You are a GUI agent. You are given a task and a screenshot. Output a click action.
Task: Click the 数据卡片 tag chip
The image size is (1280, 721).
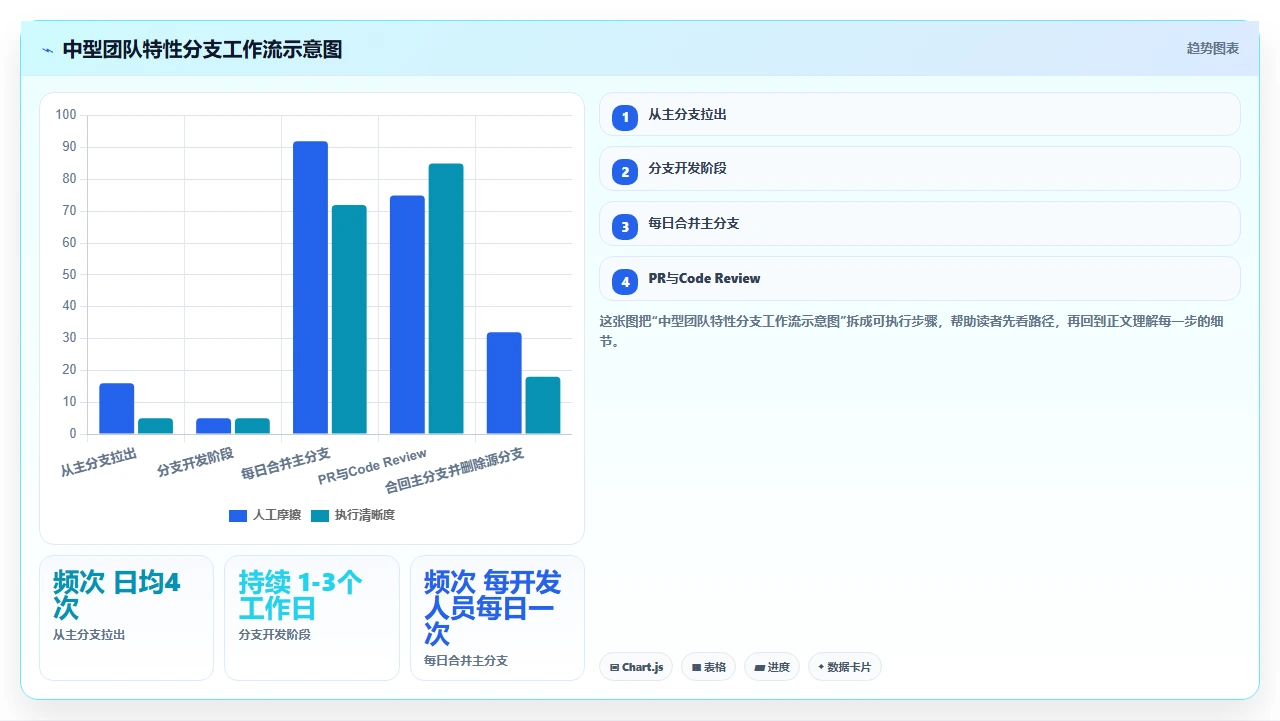pyautogui.click(x=844, y=667)
